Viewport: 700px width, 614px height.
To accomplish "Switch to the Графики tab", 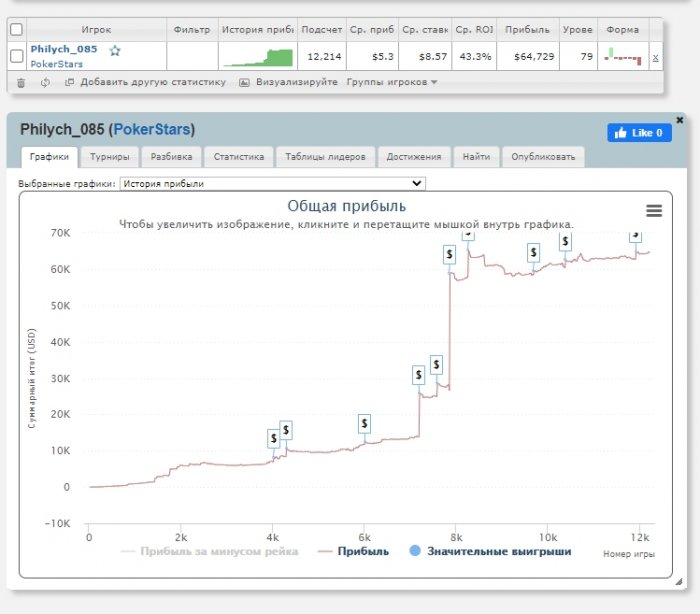I will point(49,157).
